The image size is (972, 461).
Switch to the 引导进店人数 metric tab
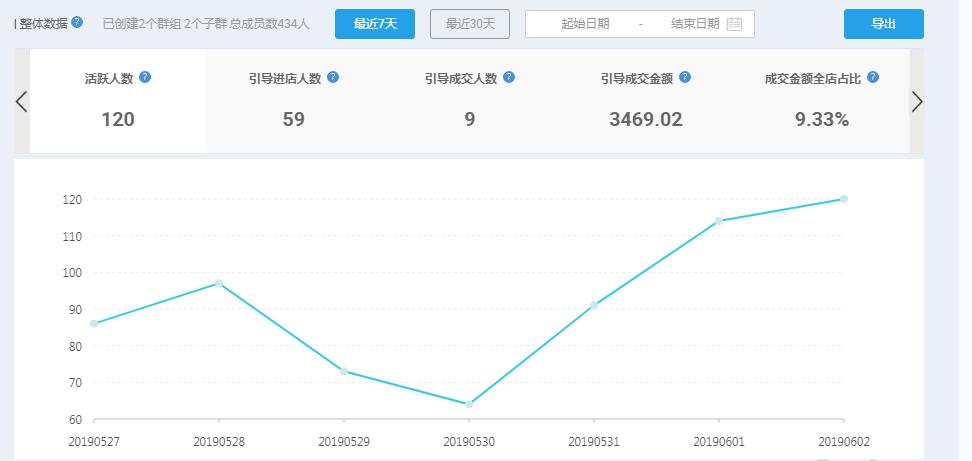294,101
